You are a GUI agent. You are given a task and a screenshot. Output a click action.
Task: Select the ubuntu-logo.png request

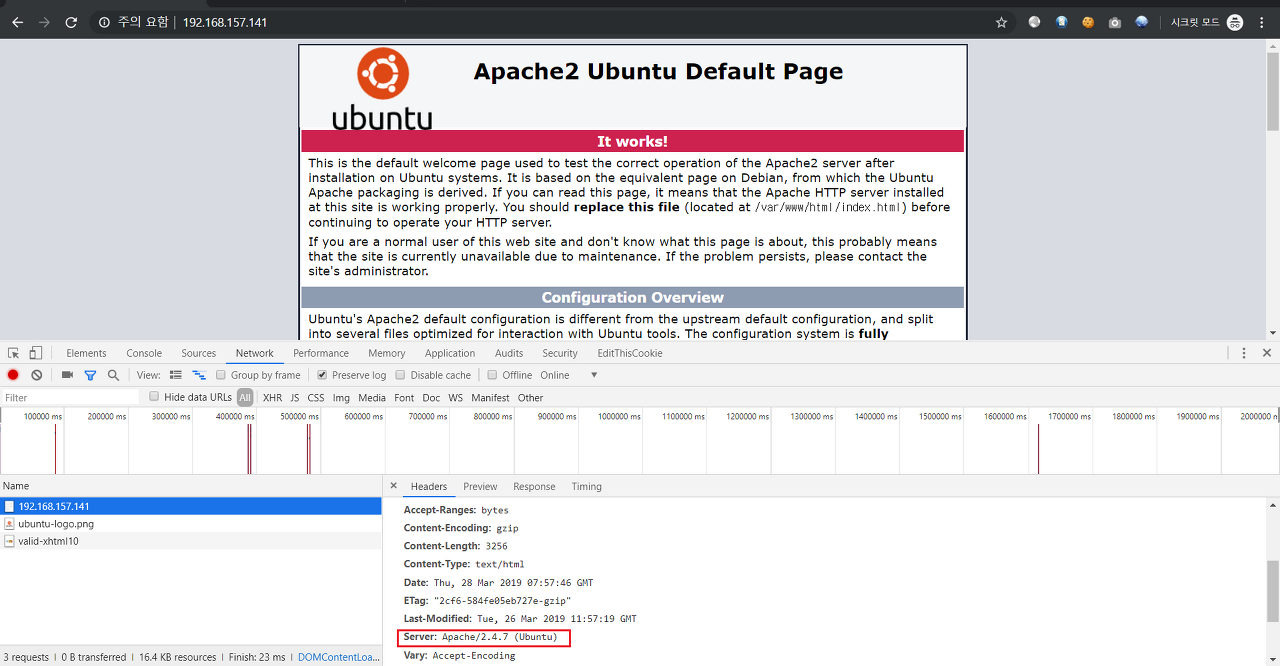click(191, 523)
